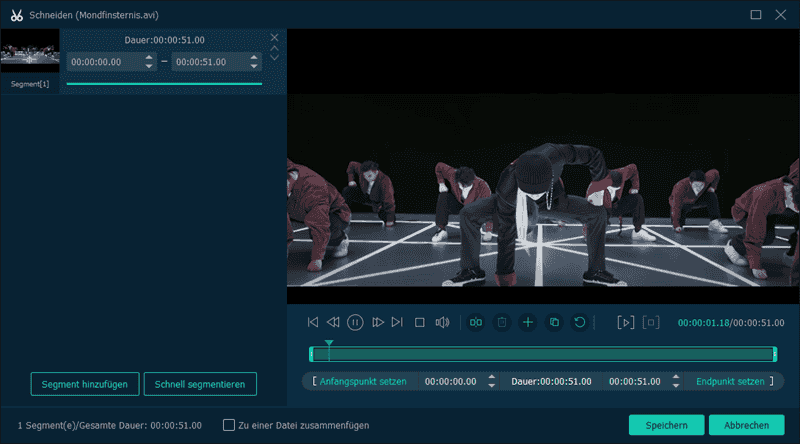
Task: Mute the volume speaker icon
Action: click(442, 322)
